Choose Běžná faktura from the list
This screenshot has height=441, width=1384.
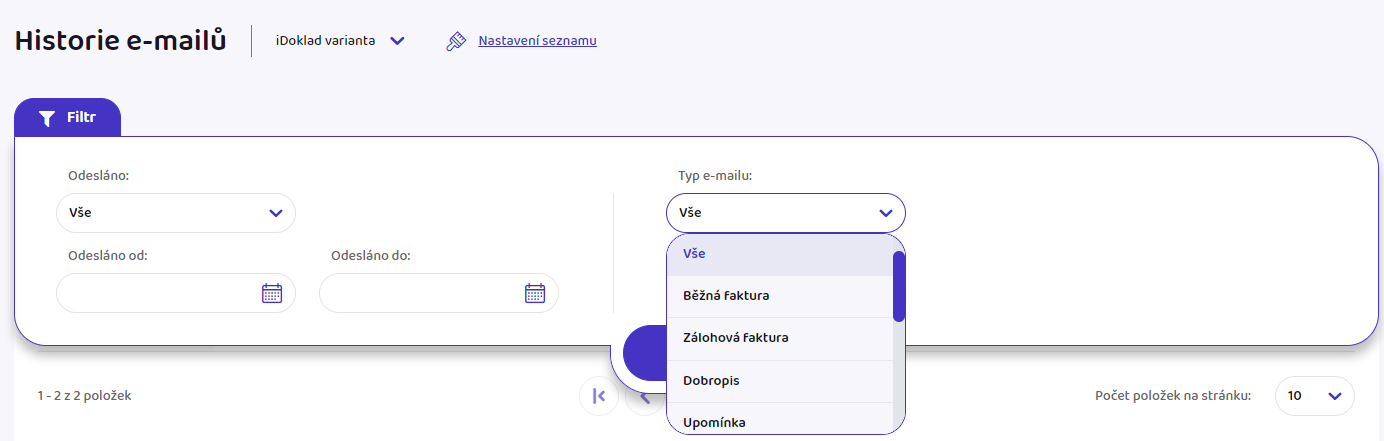point(779,296)
